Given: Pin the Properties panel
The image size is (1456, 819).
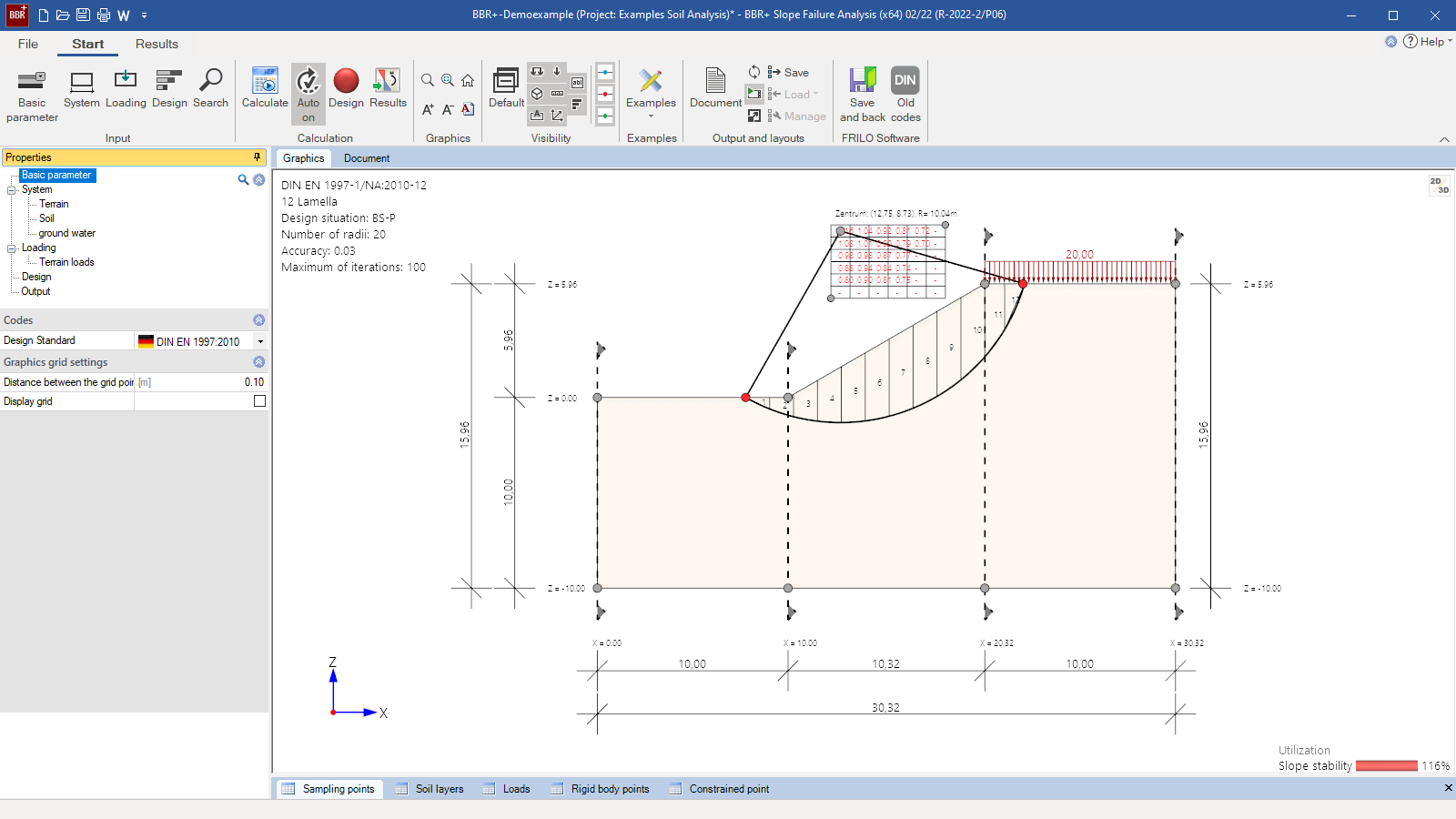Looking at the screenshot, I should (x=257, y=157).
